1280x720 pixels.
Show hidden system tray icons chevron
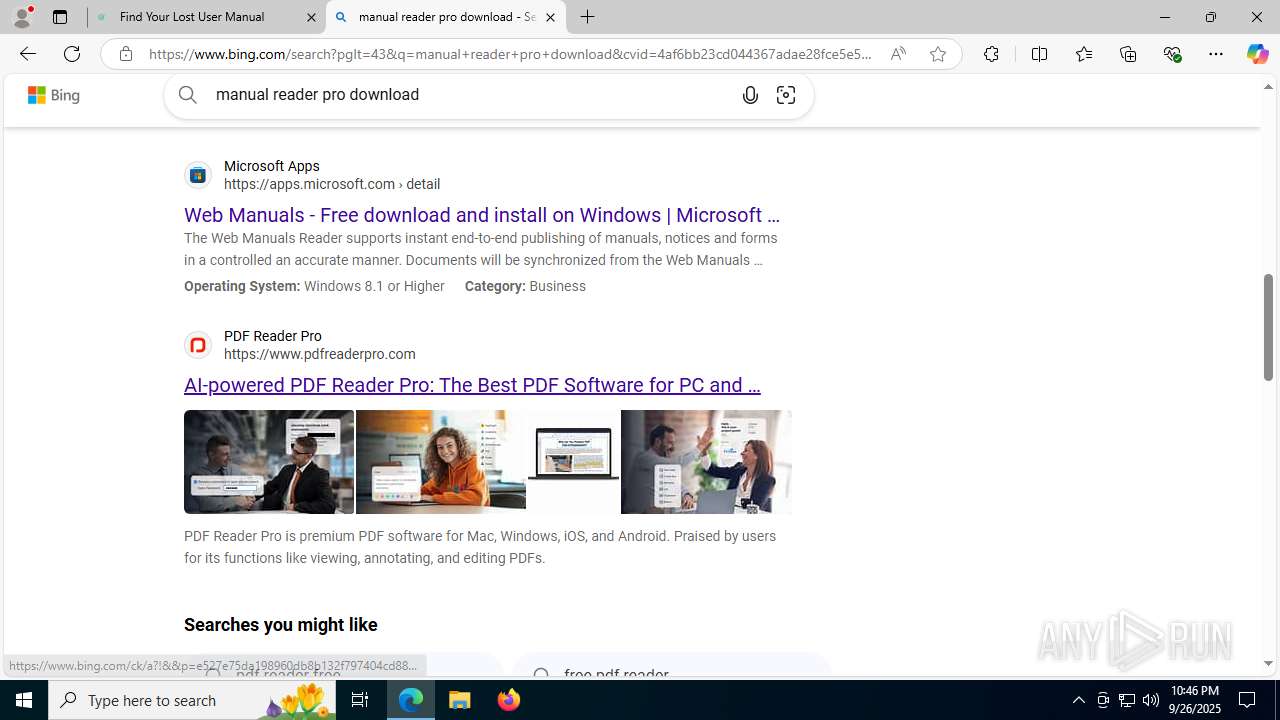tap(1078, 700)
